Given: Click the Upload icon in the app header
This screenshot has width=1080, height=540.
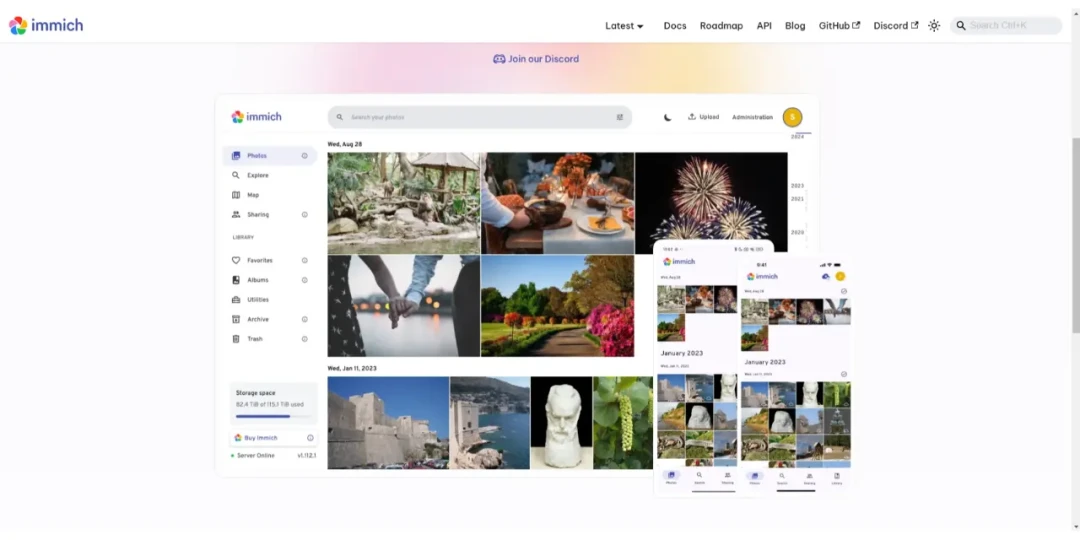Looking at the screenshot, I should (x=692, y=117).
